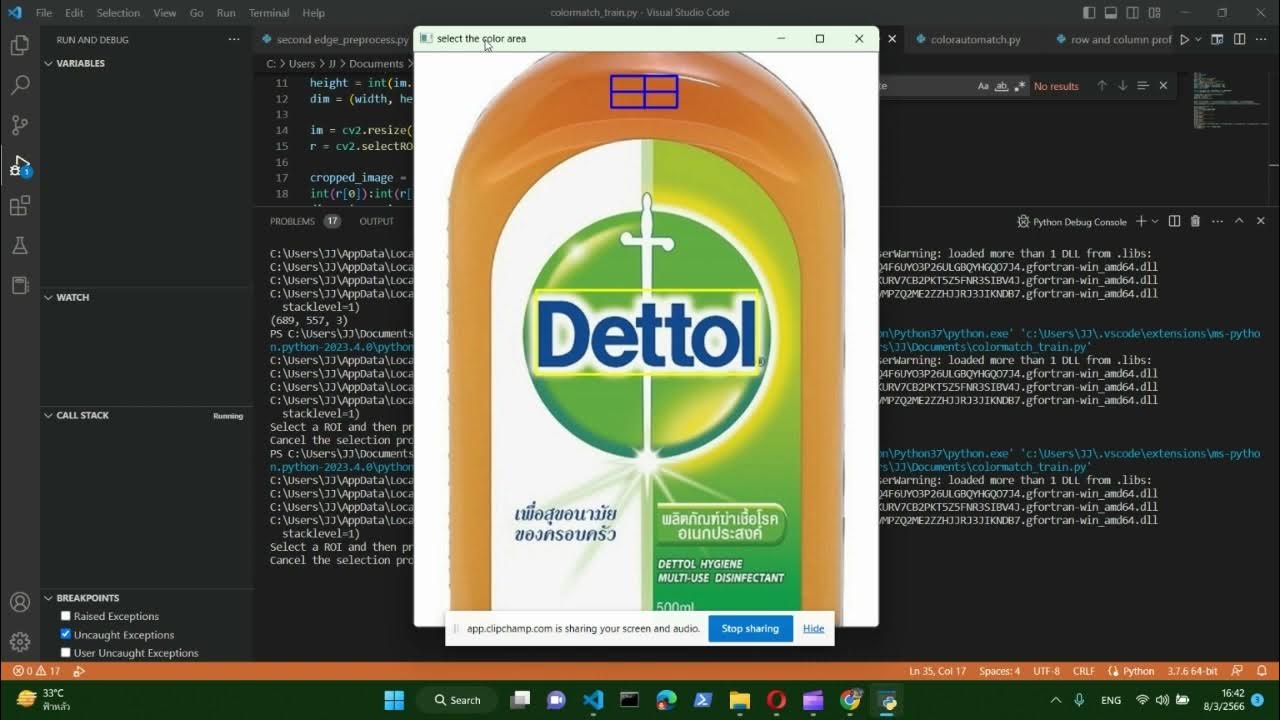Split the terminal panel

click(x=1174, y=221)
